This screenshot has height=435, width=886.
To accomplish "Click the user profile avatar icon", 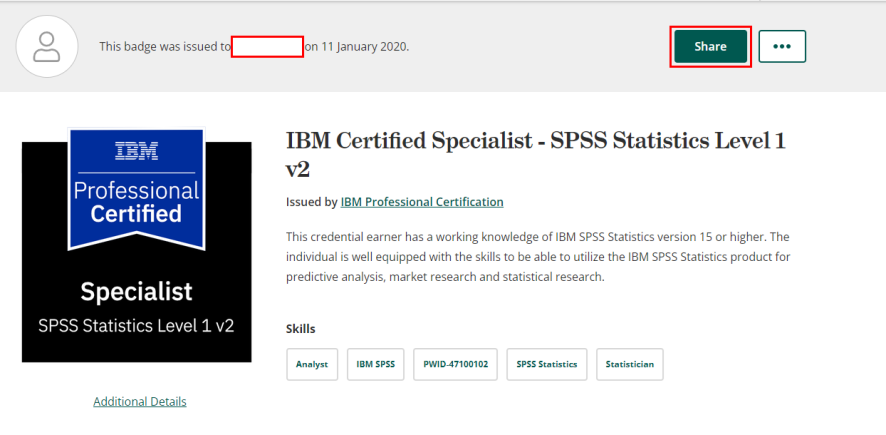I will (47, 46).
